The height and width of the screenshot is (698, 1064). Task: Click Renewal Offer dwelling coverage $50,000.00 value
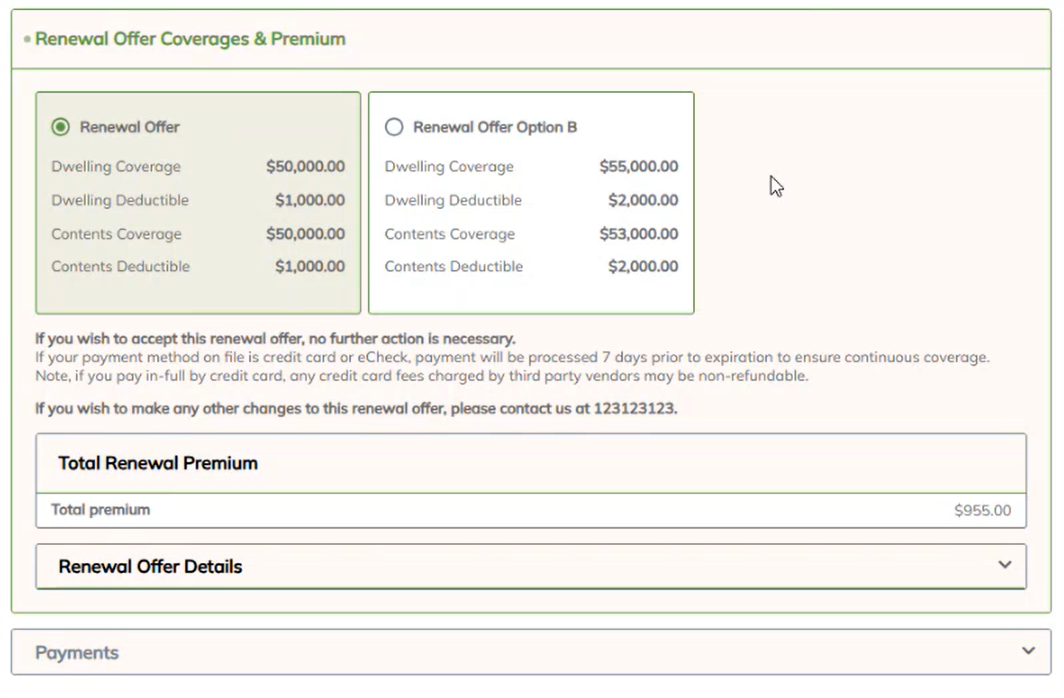click(305, 167)
